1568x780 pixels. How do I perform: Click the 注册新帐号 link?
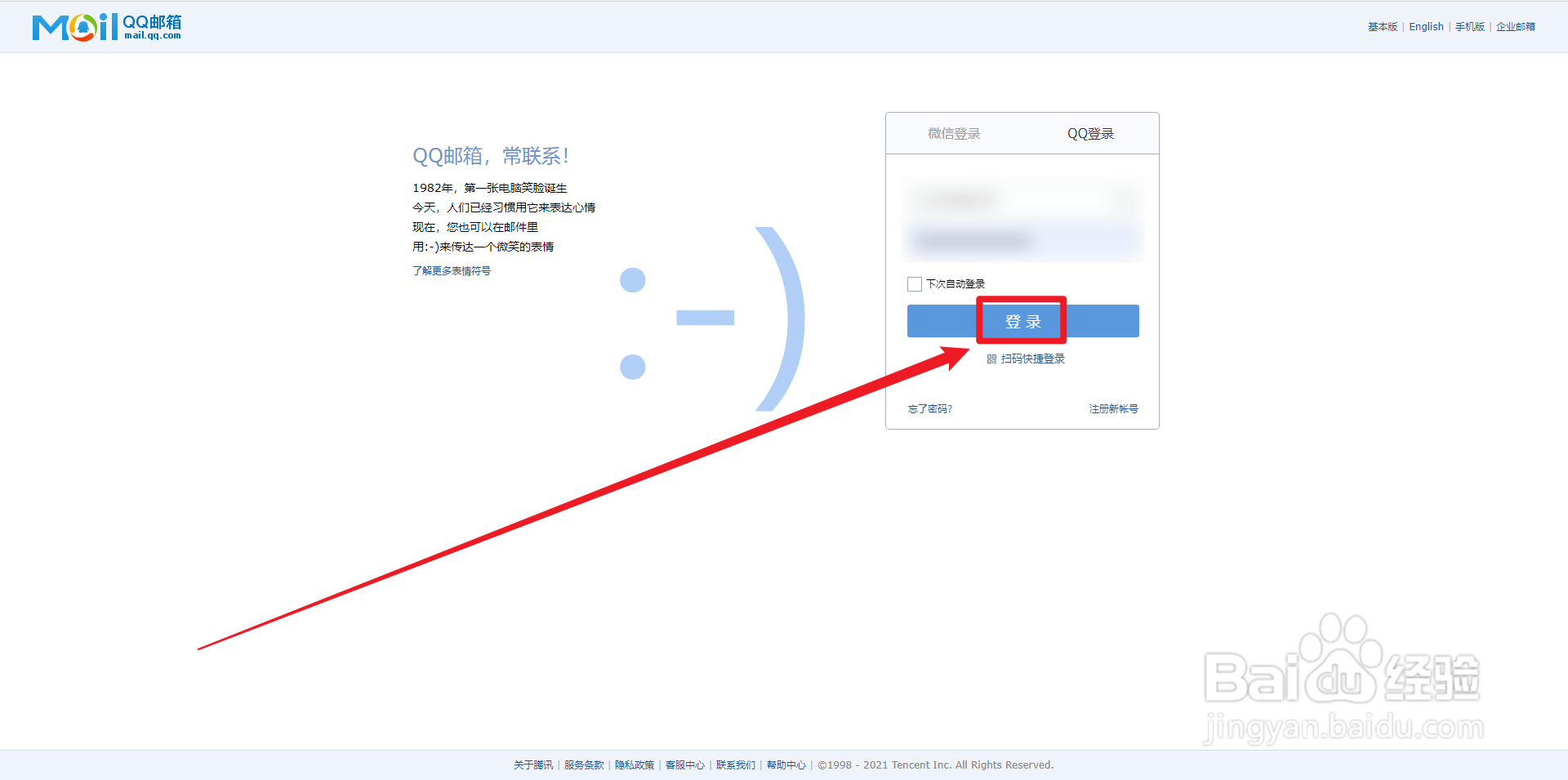click(x=1113, y=409)
